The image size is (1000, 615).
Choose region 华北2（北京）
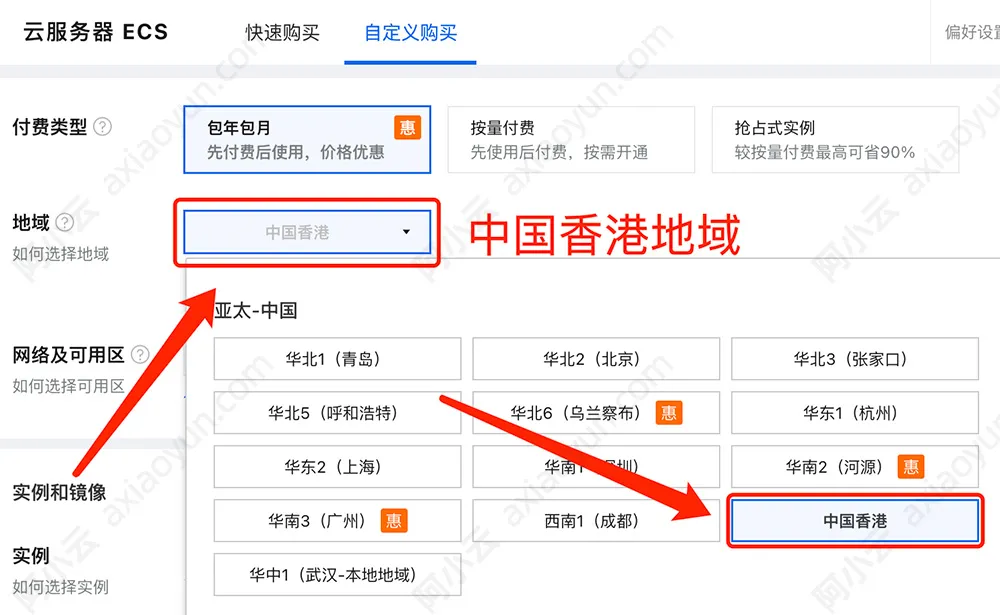click(x=596, y=359)
